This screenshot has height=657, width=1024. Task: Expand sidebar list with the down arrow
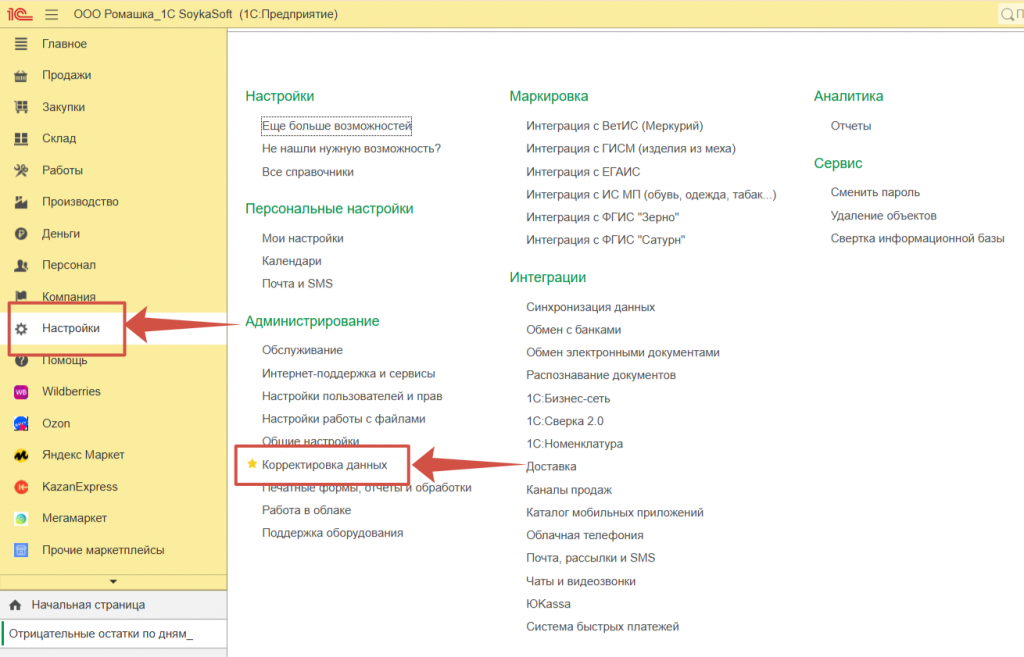coord(113,581)
